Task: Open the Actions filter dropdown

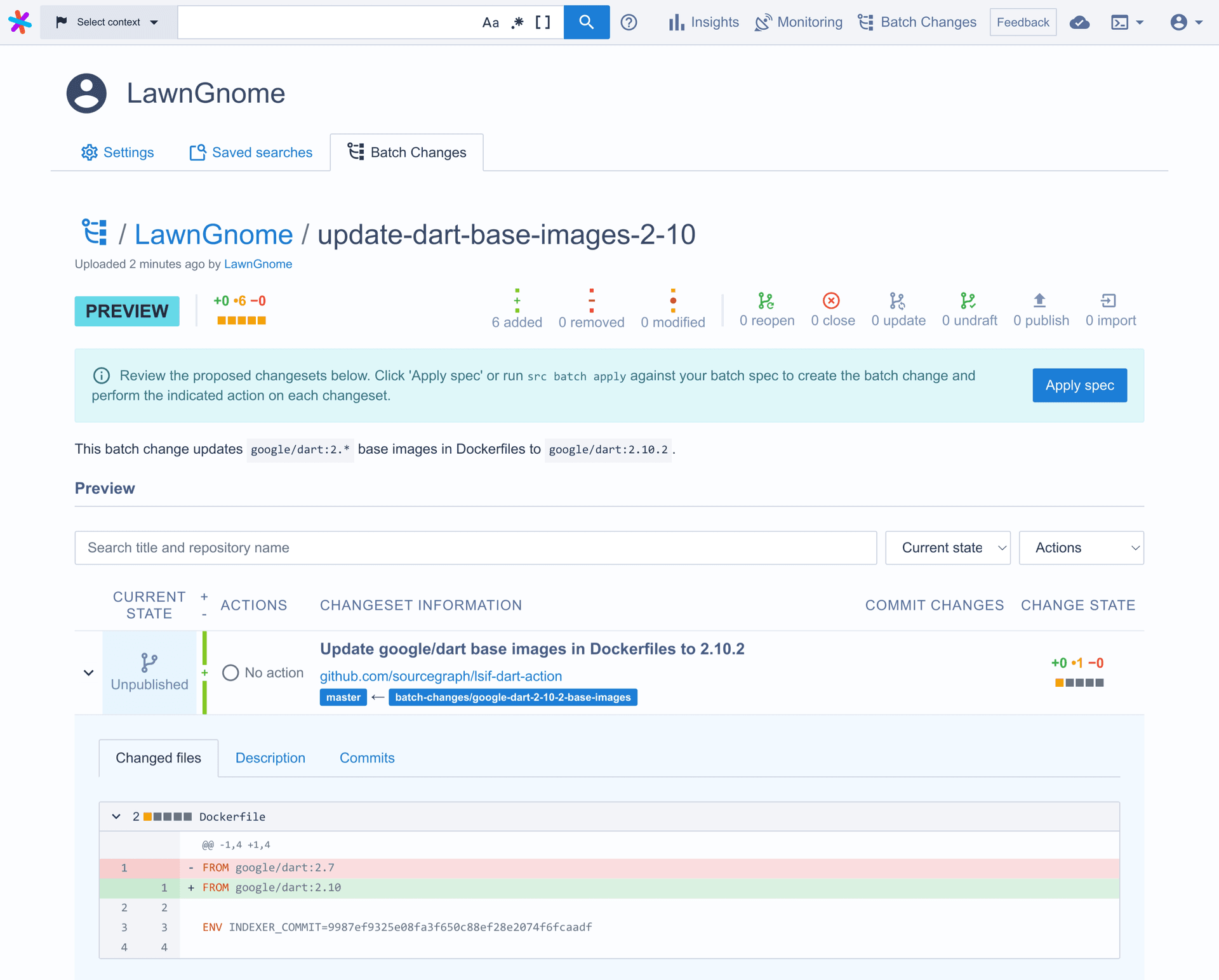Action: pyautogui.click(x=1081, y=548)
